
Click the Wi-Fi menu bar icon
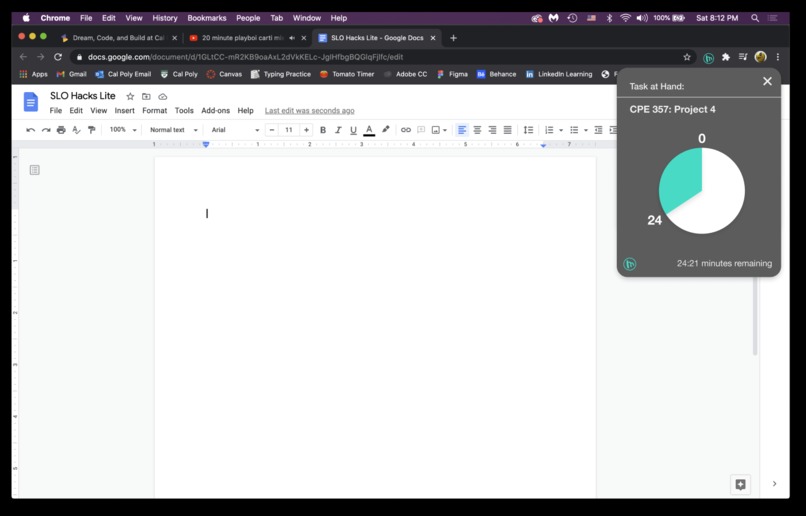(625, 18)
